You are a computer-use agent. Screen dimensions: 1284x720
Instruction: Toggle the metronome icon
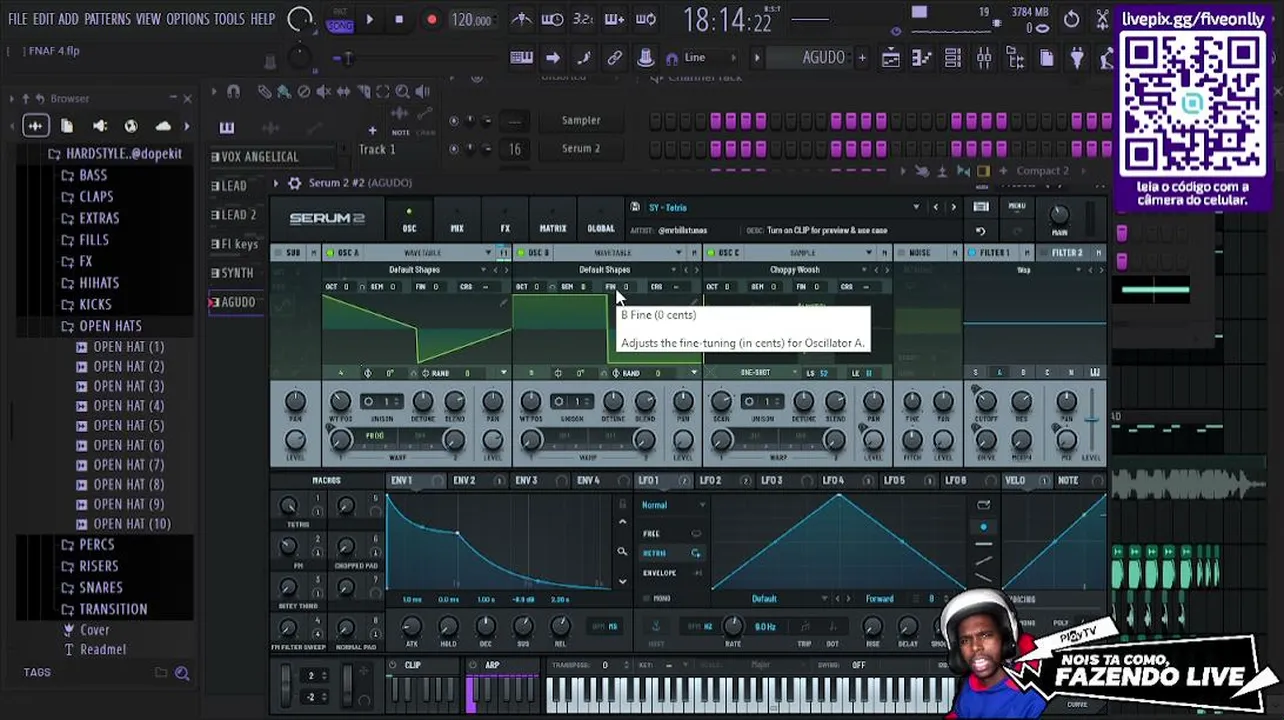tap(521, 19)
